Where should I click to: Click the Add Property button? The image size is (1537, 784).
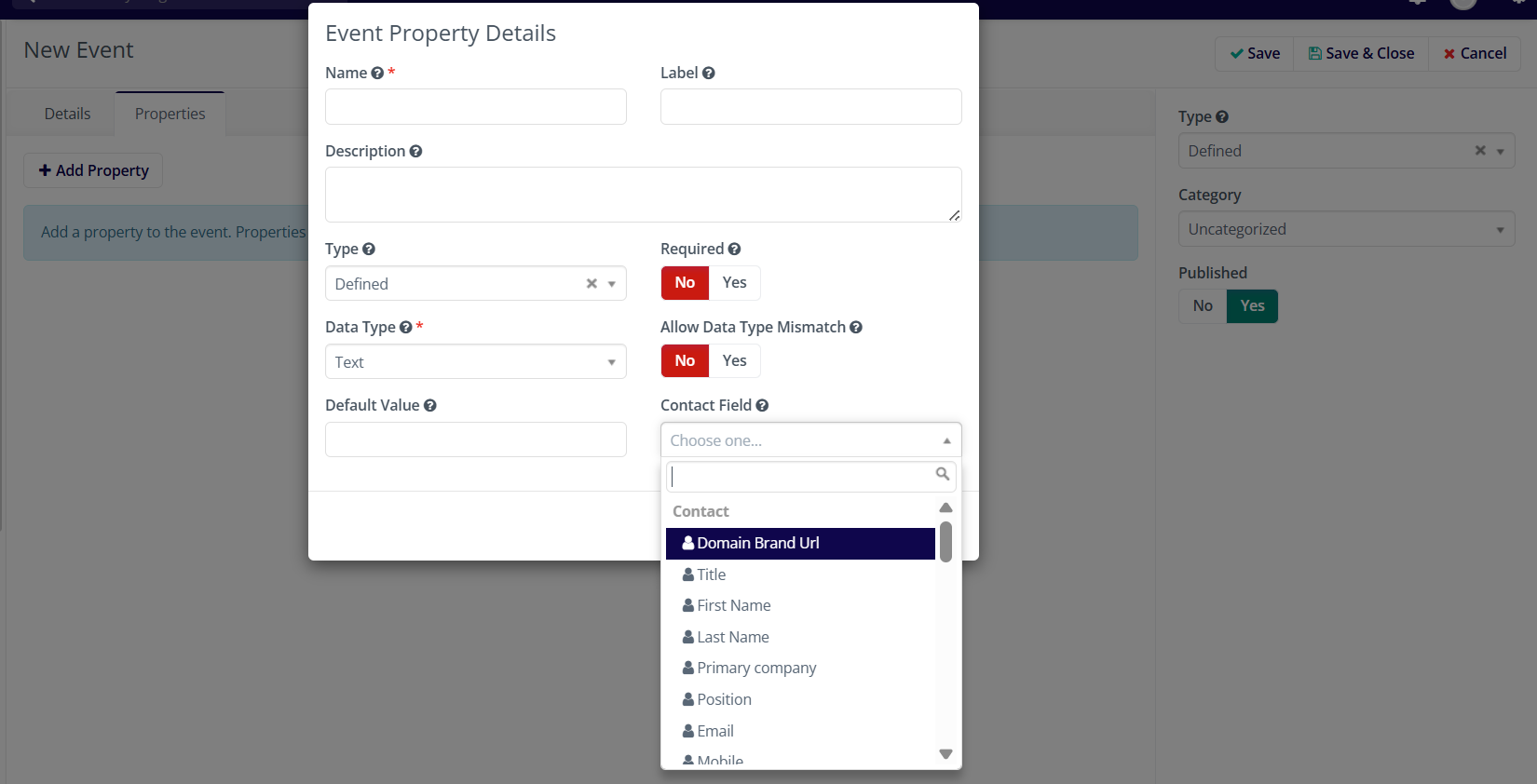[x=93, y=171]
